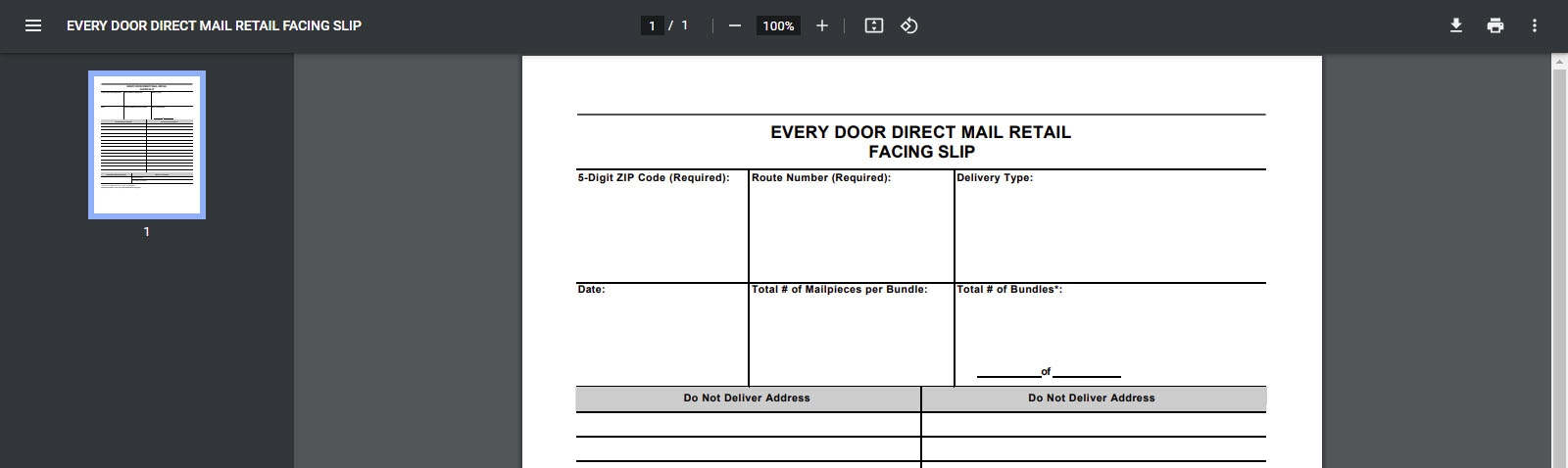This screenshot has height=468, width=1568.
Task: Download the PDF file
Action: pos(1456,25)
